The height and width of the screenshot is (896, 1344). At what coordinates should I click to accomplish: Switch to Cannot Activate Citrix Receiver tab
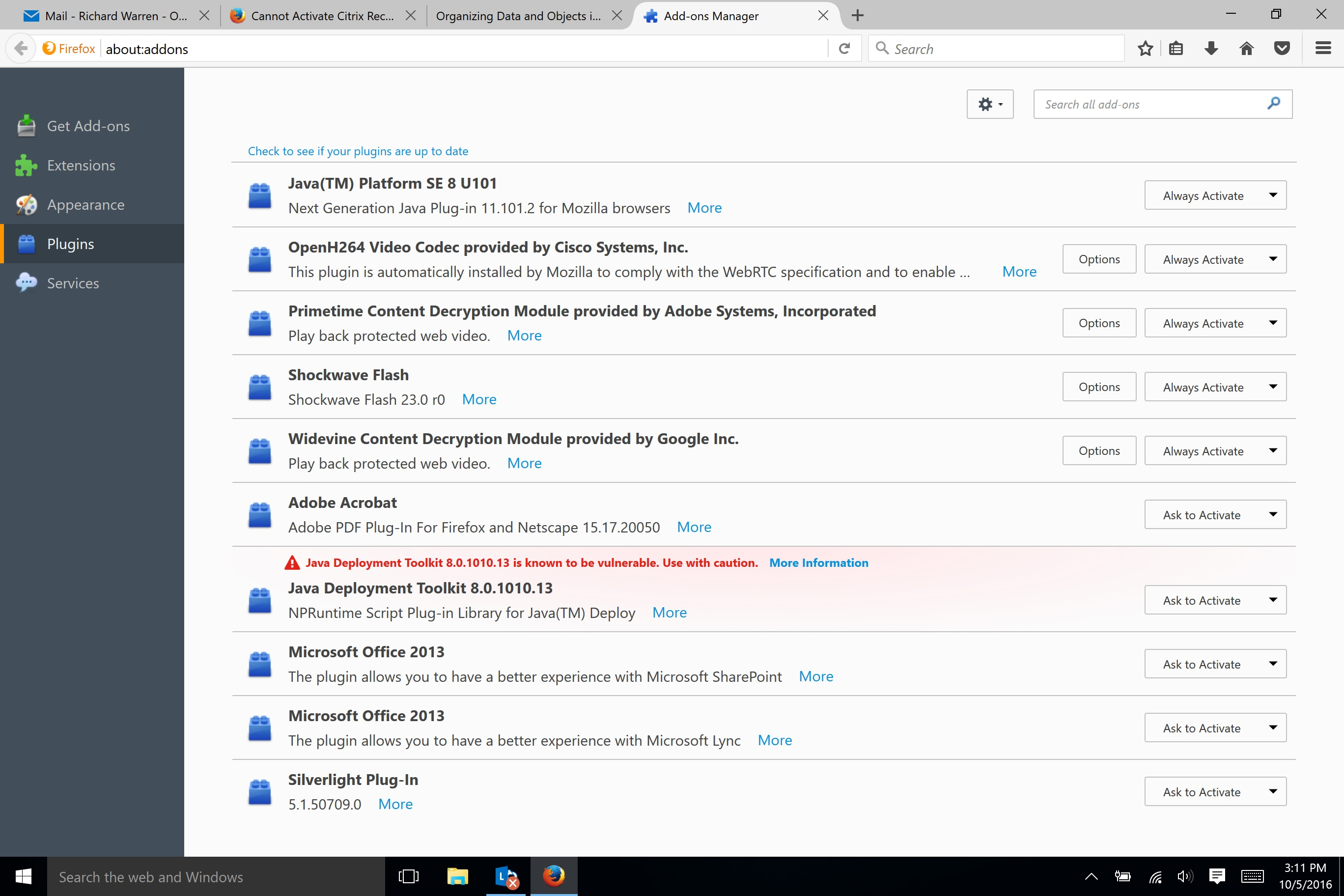323,16
